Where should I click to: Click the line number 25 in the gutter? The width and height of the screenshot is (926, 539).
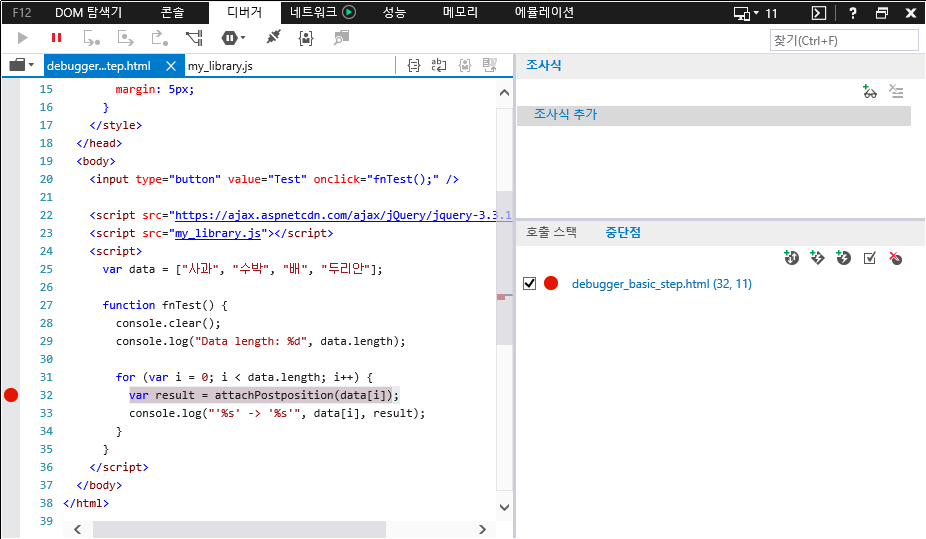tap(46, 269)
